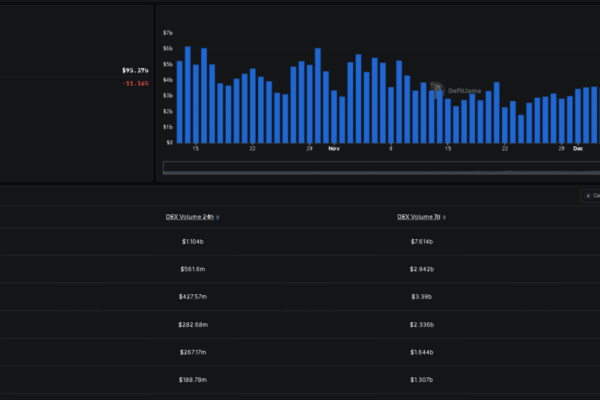The image size is (600, 400).
Task: Click the $561.6m 24h volume cell
Action: (x=192, y=269)
